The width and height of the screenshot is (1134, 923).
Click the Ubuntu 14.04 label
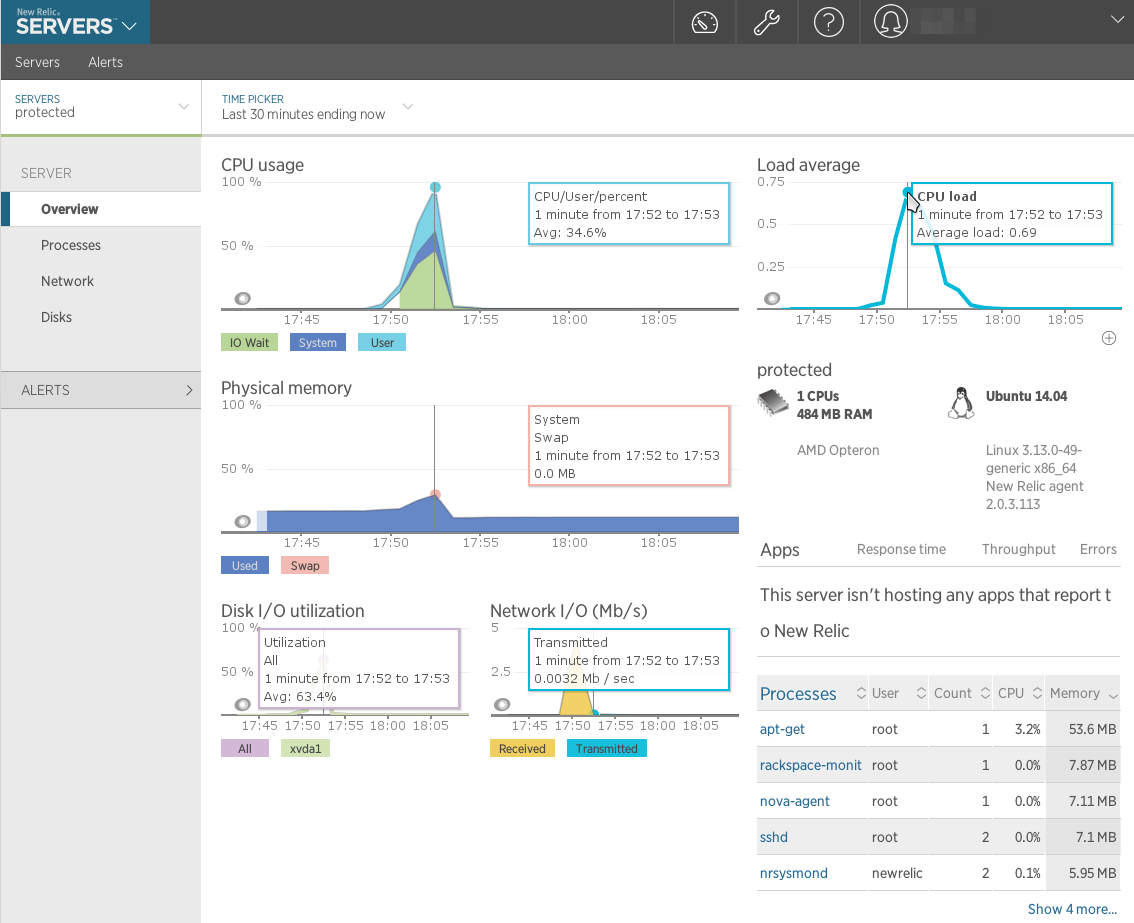pos(1026,396)
